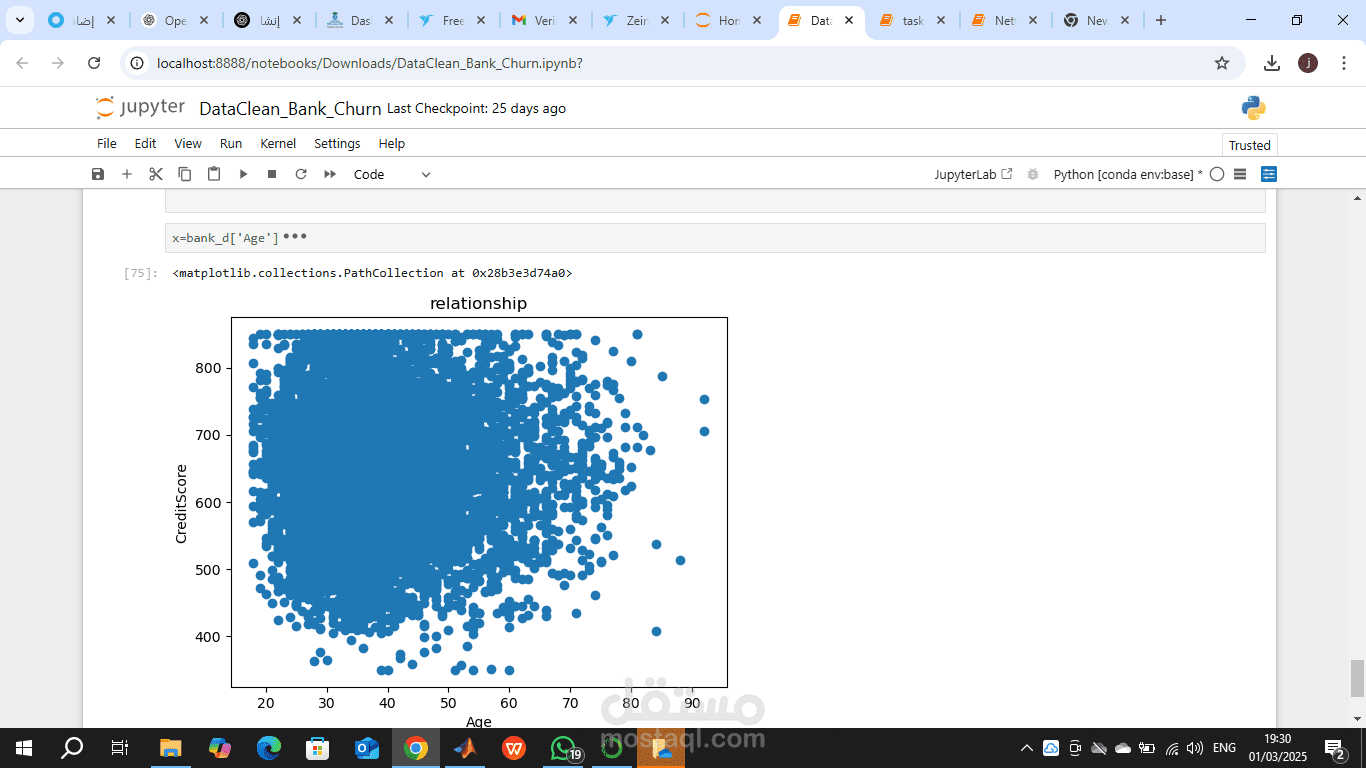Restart the kernel using the circular arrow icon
This screenshot has height=768, width=1366.
301,174
